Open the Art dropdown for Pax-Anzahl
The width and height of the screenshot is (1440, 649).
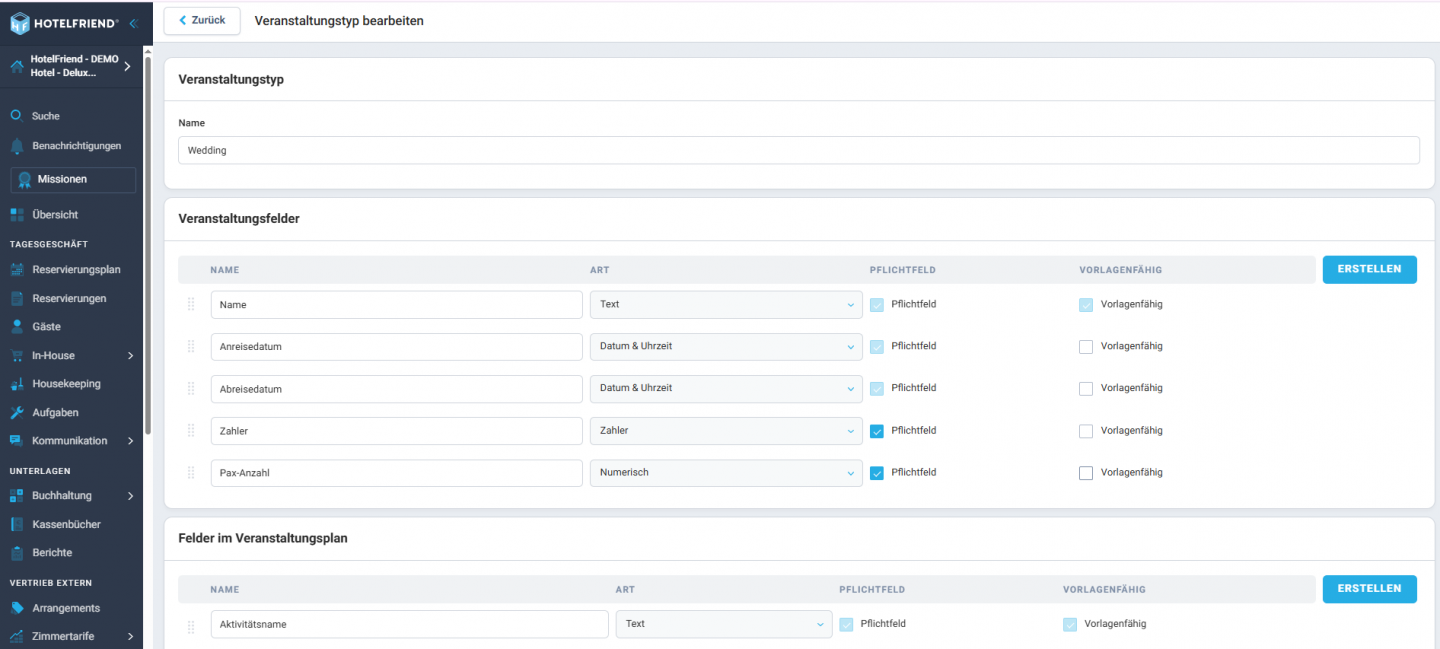pyautogui.click(x=725, y=473)
